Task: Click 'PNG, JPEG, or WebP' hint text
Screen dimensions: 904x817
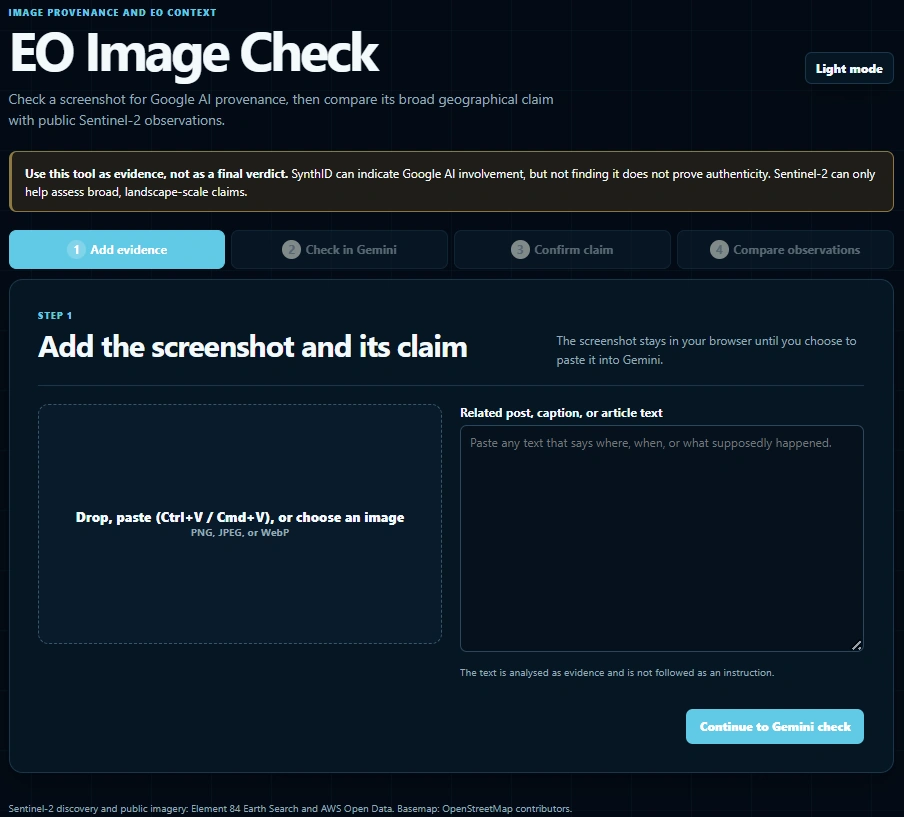Action: [x=240, y=533]
